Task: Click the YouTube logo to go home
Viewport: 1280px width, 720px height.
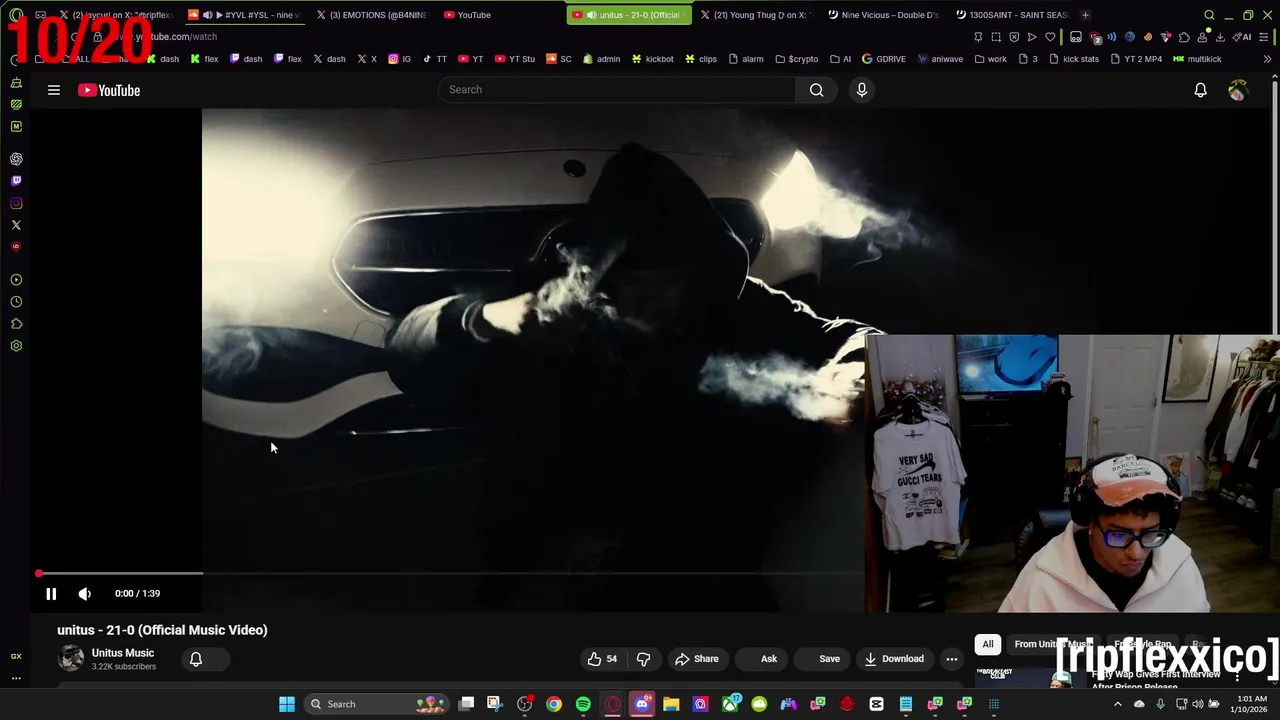Action: tap(109, 90)
